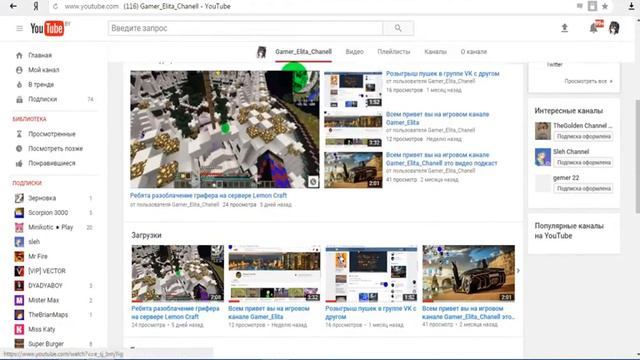
Task: Click the Главная home icon
Action: point(19,55)
